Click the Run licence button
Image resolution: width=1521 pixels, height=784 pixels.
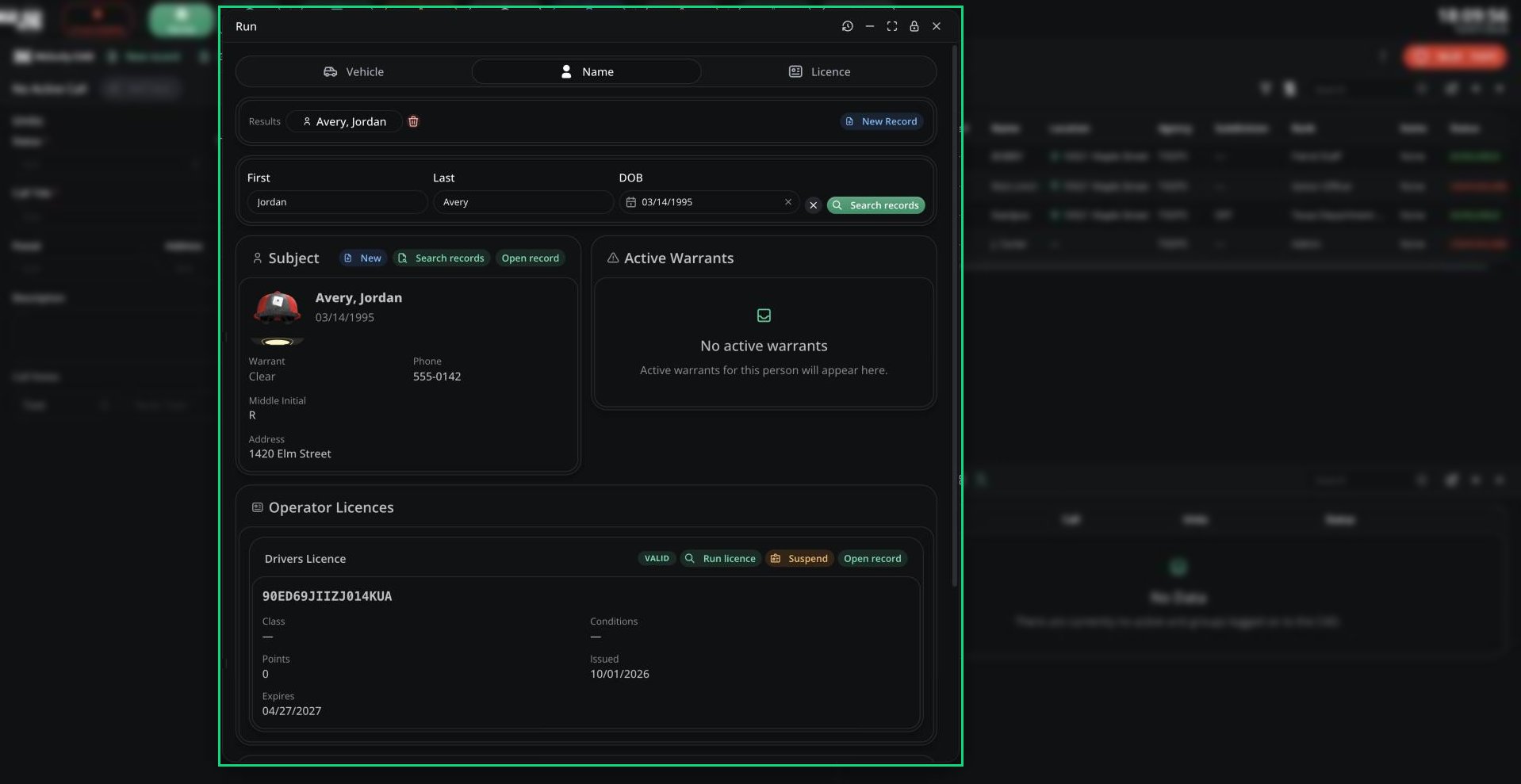coord(721,559)
